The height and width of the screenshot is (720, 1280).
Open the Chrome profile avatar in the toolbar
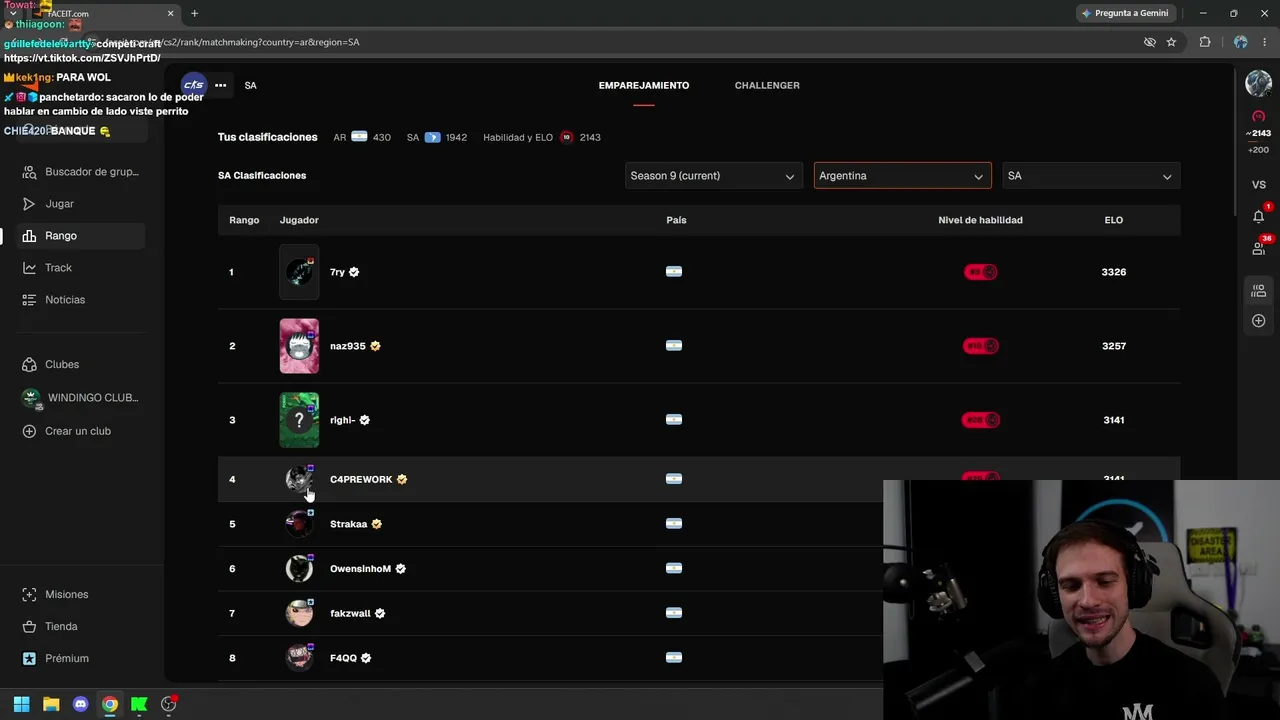pos(1240,42)
